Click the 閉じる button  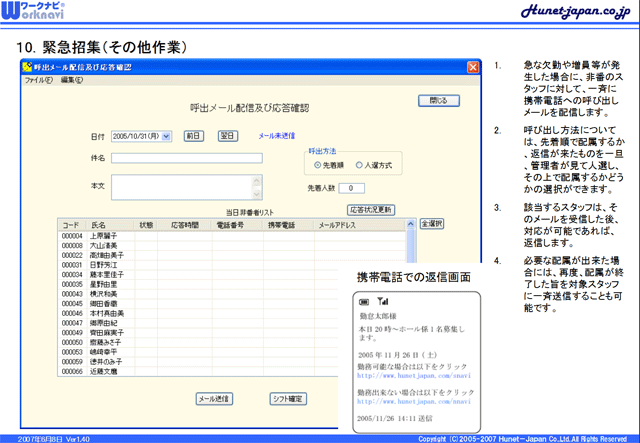tap(438, 100)
